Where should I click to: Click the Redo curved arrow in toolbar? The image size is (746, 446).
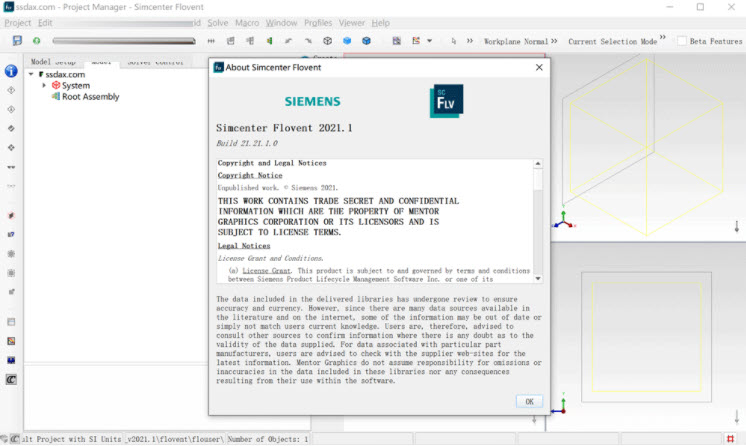tap(308, 41)
